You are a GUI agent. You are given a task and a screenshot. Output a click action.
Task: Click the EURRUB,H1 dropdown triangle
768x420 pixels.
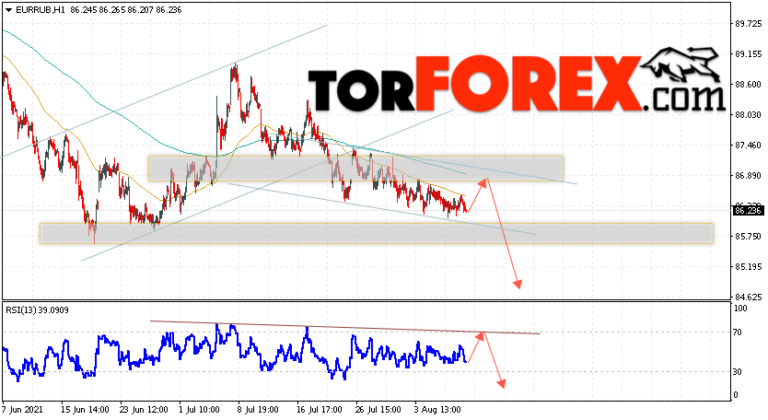click(x=8, y=10)
